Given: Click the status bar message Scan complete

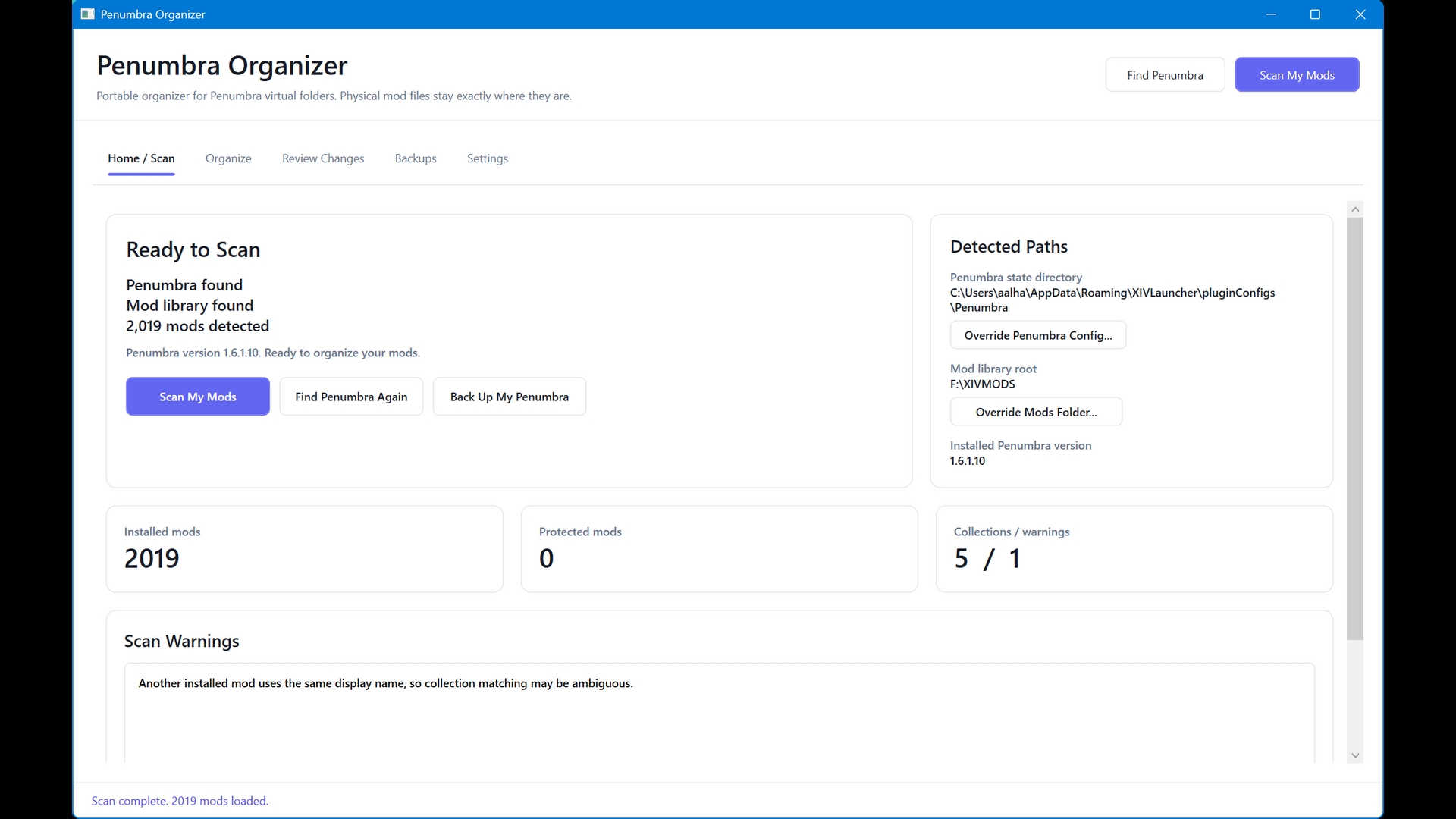Looking at the screenshot, I should click(x=180, y=801).
